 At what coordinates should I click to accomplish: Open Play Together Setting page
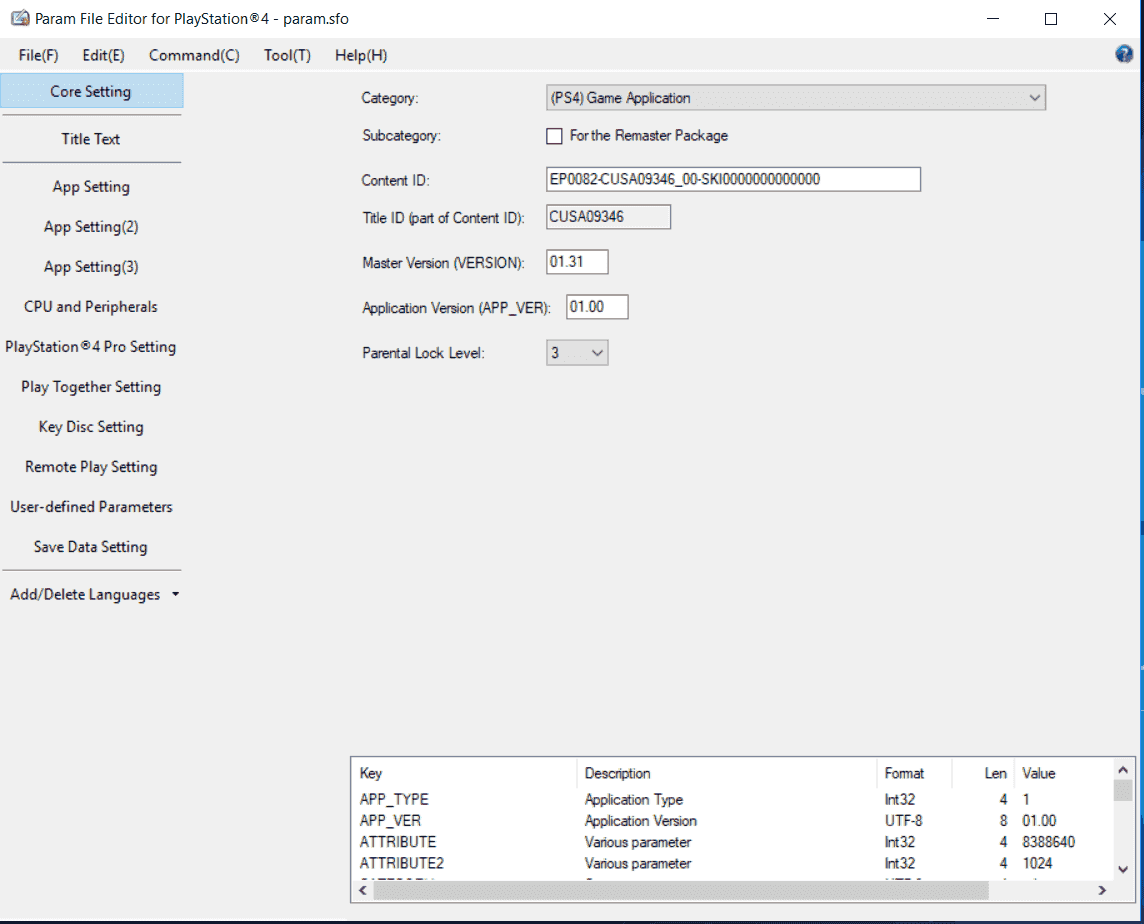coord(91,387)
